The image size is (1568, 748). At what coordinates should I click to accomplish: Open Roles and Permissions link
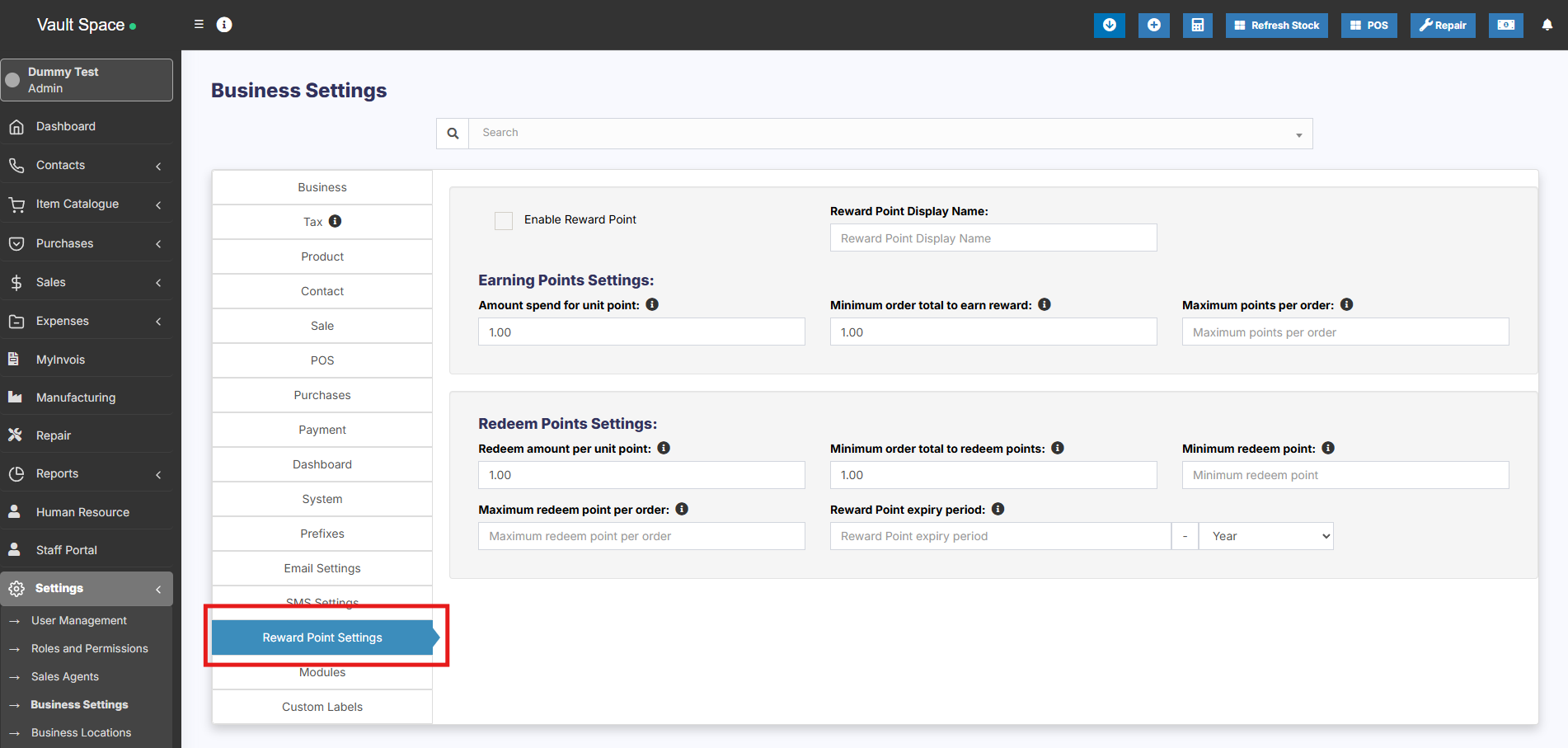(x=89, y=648)
